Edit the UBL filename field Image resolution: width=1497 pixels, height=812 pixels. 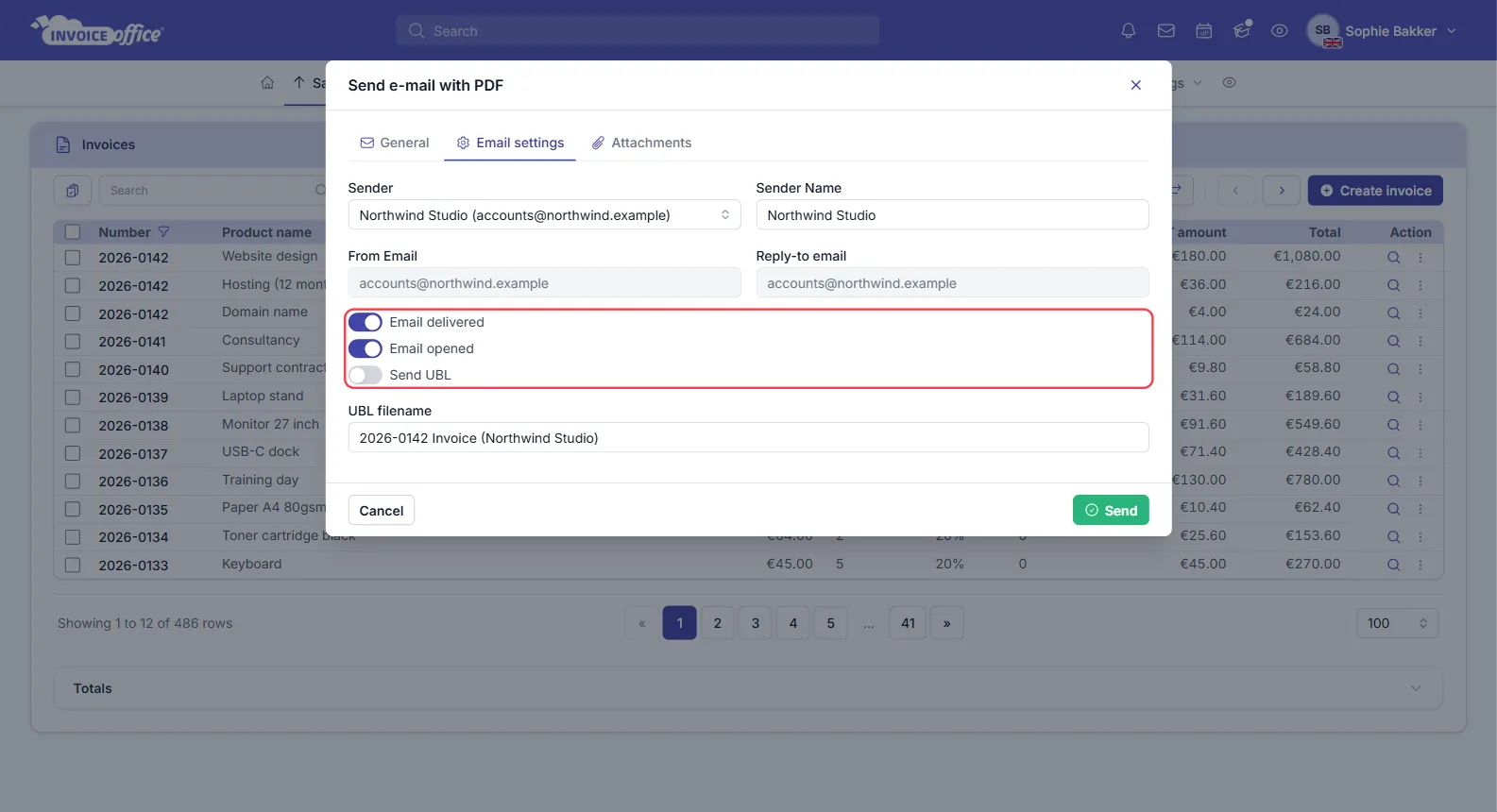(748, 438)
